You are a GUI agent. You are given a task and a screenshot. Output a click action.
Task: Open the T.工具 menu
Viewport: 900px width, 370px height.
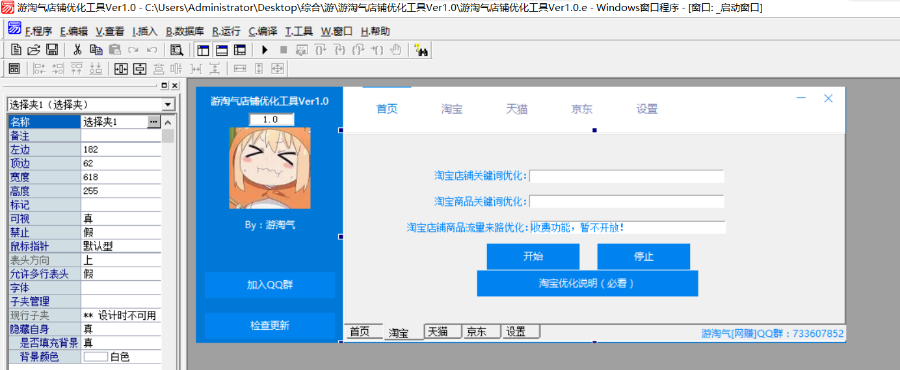point(298,32)
